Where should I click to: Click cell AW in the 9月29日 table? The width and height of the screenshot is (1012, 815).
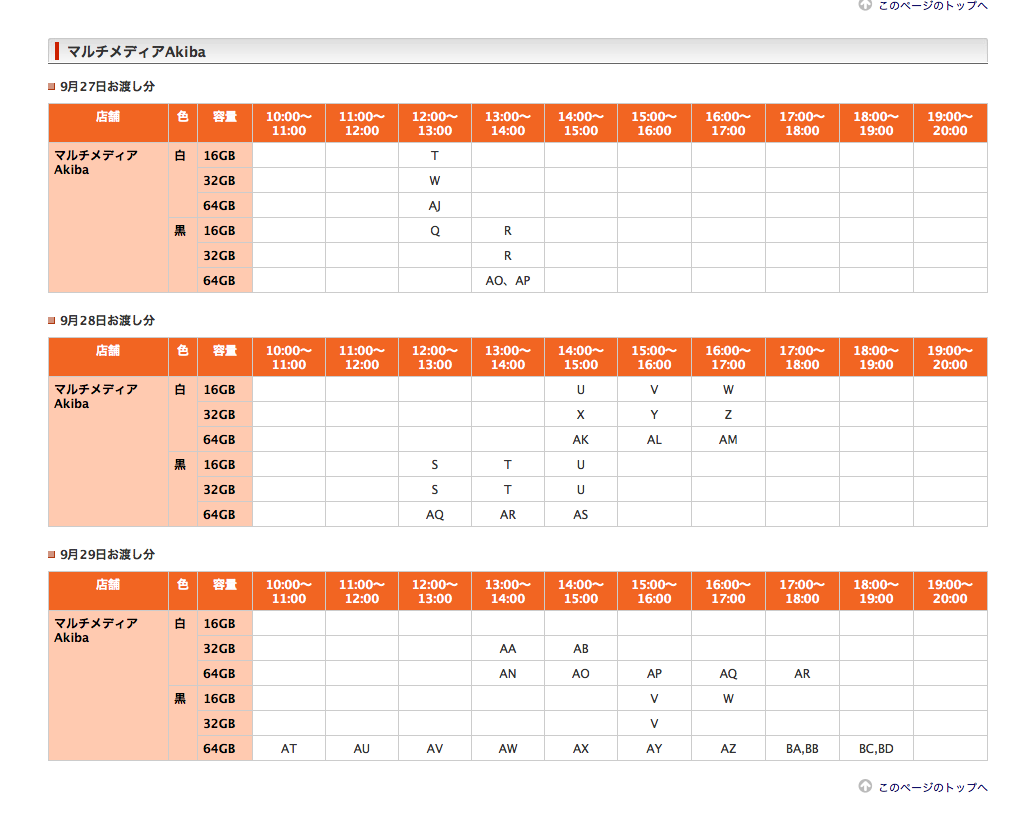tap(508, 749)
